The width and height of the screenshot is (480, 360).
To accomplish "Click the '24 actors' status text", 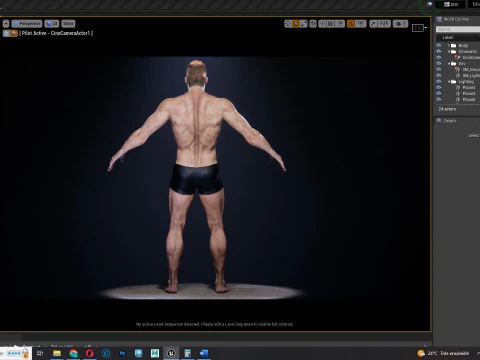I will point(447,109).
